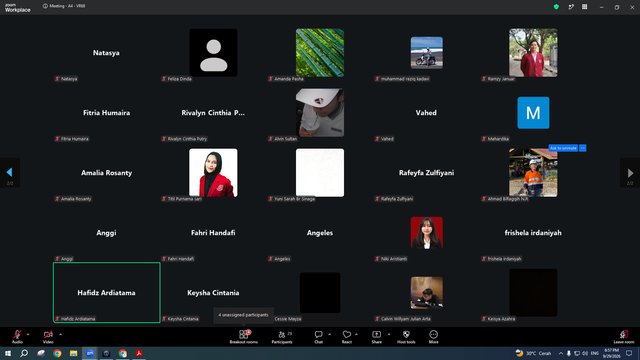This screenshot has height=360, width=640.
Task: Open the three-dot menu beside Ask to unmute
Action: [x=583, y=148]
